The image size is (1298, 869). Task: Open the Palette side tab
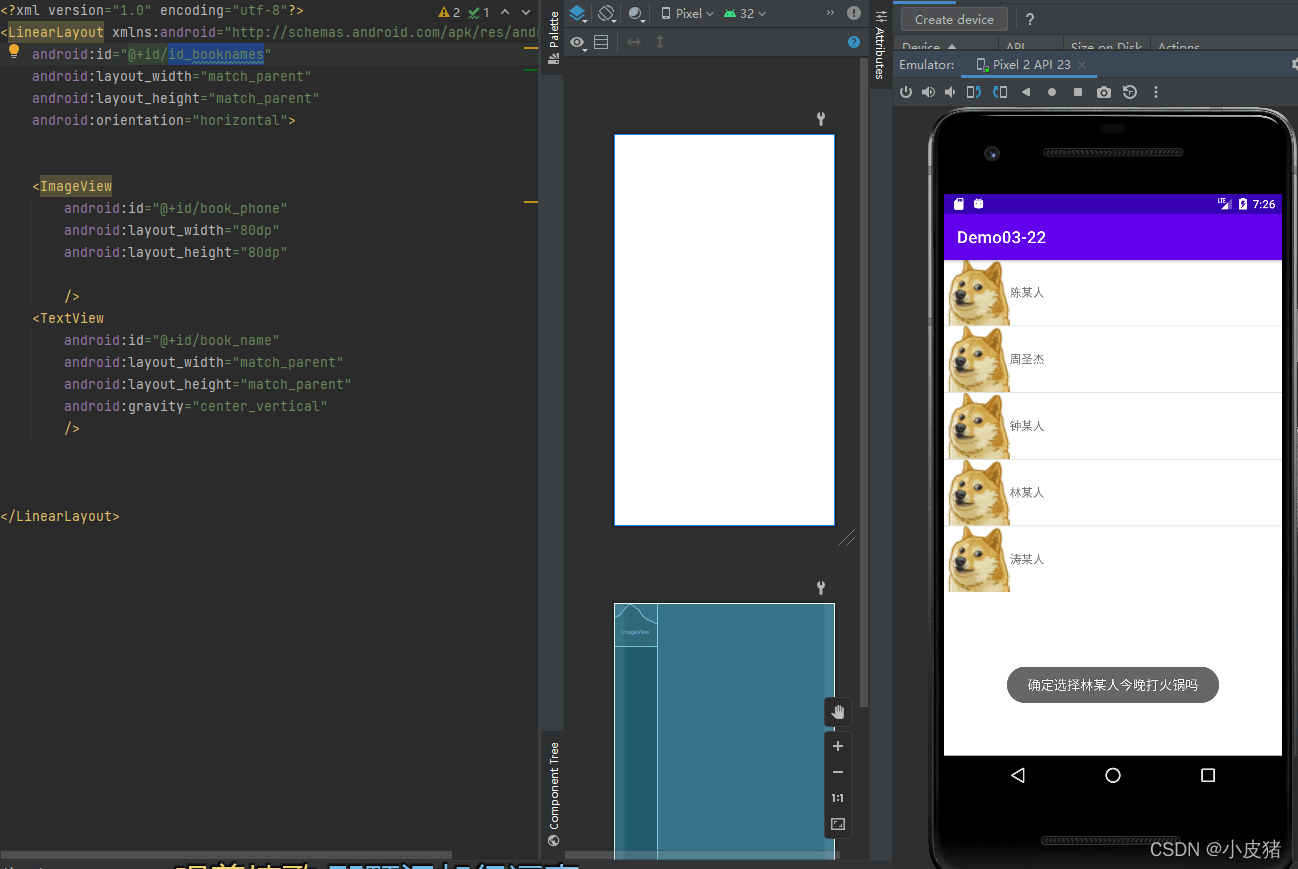(554, 36)
